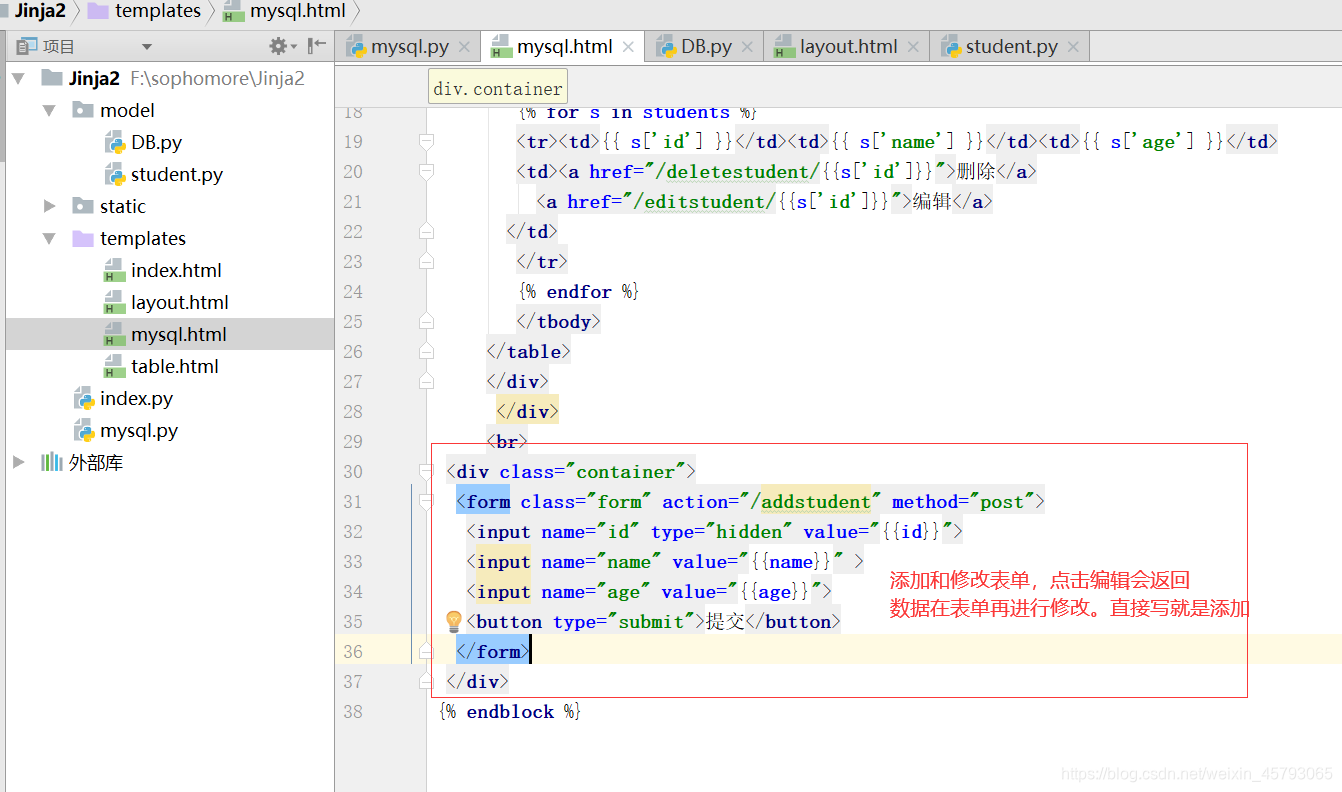Viewport: 1342px width, 792px height.
Task: Collapse the code fold arrow on line 30
Action: click(426, 471)
